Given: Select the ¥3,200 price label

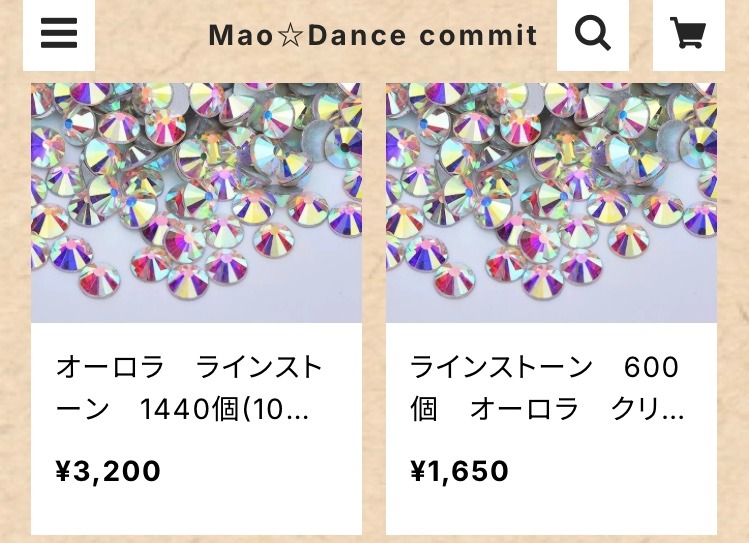Looking at the screenshot, I should (108, 470).
